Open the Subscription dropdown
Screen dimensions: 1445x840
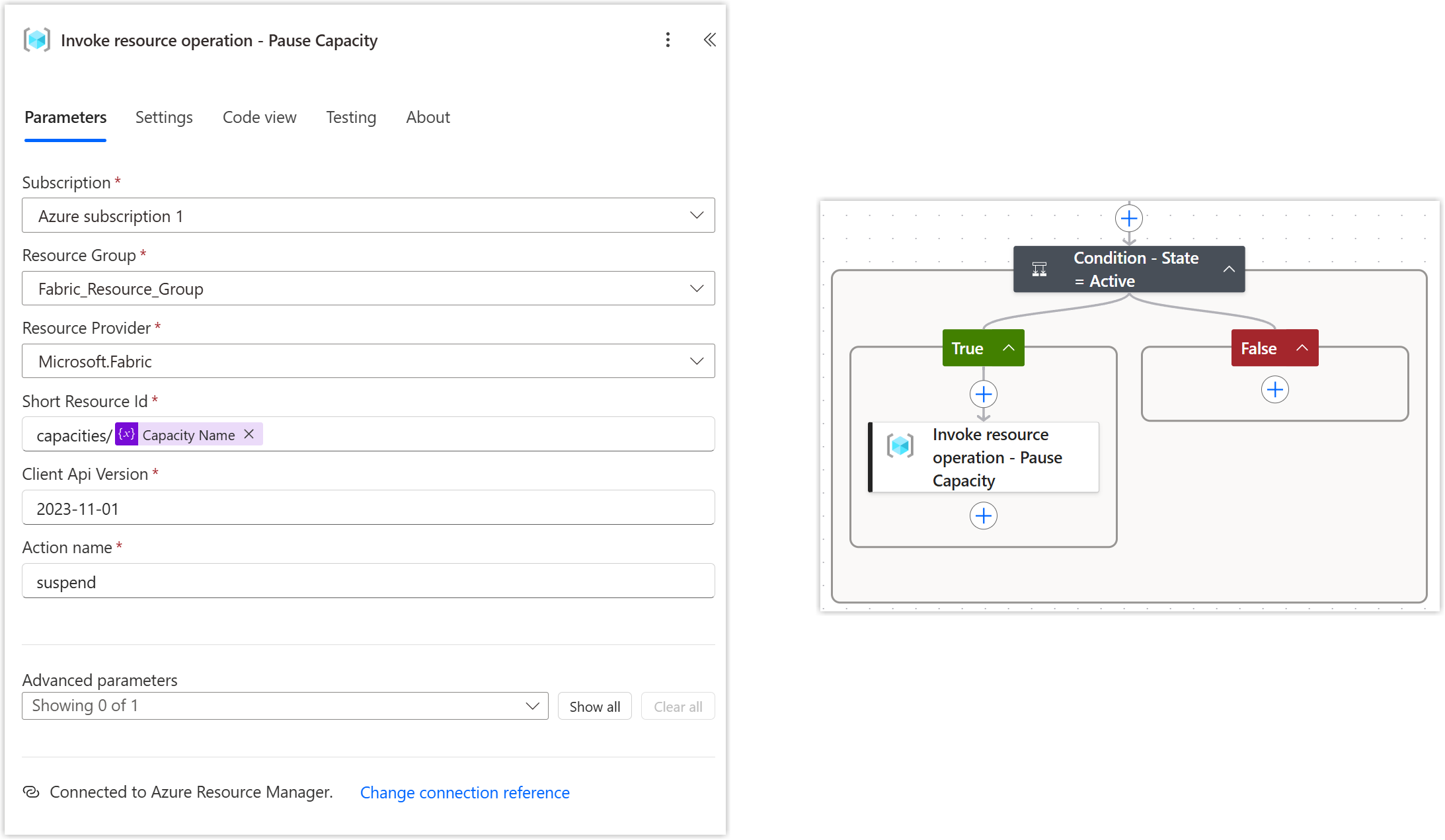click(x=368, y=215)
